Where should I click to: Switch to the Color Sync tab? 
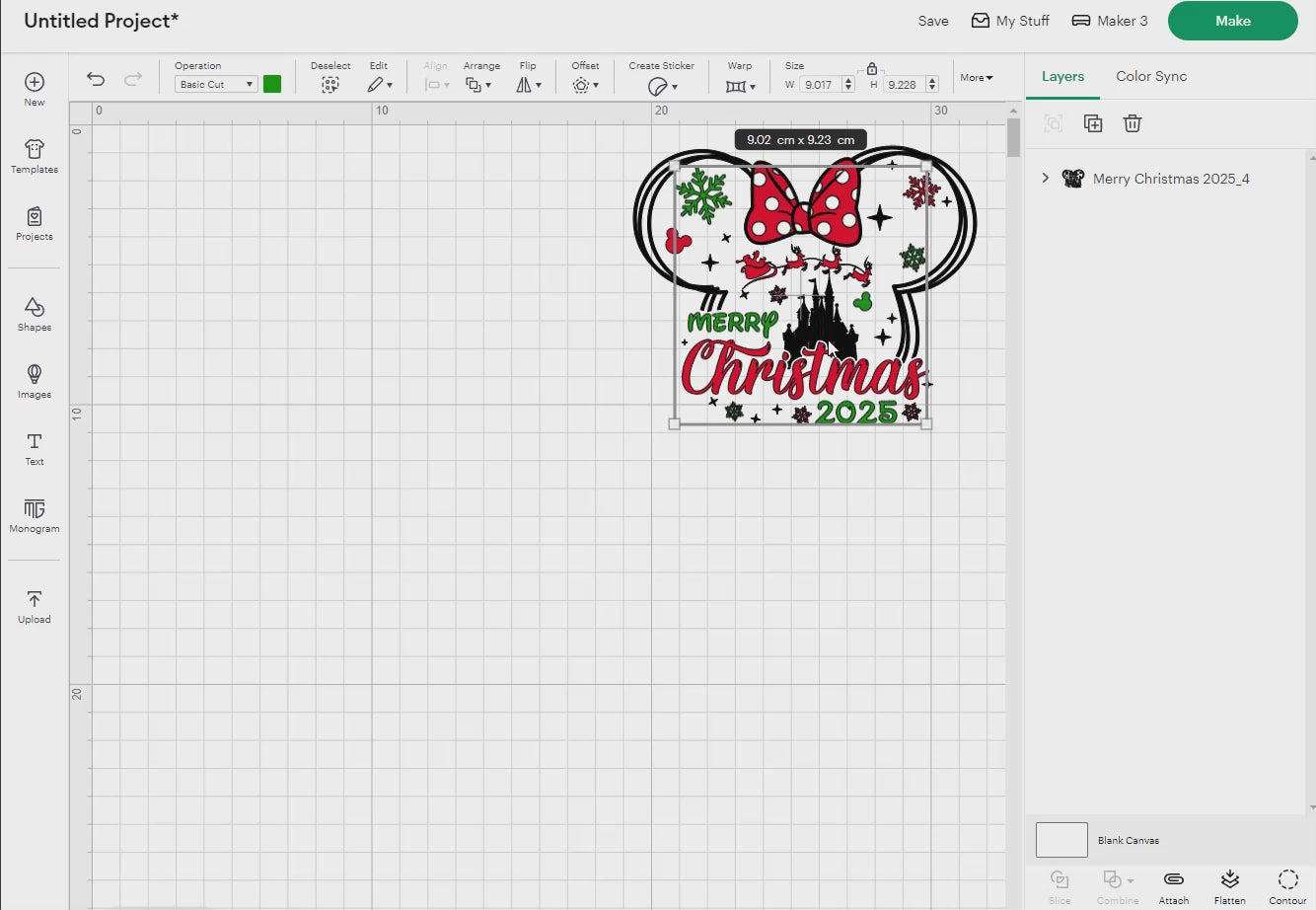1151,76
